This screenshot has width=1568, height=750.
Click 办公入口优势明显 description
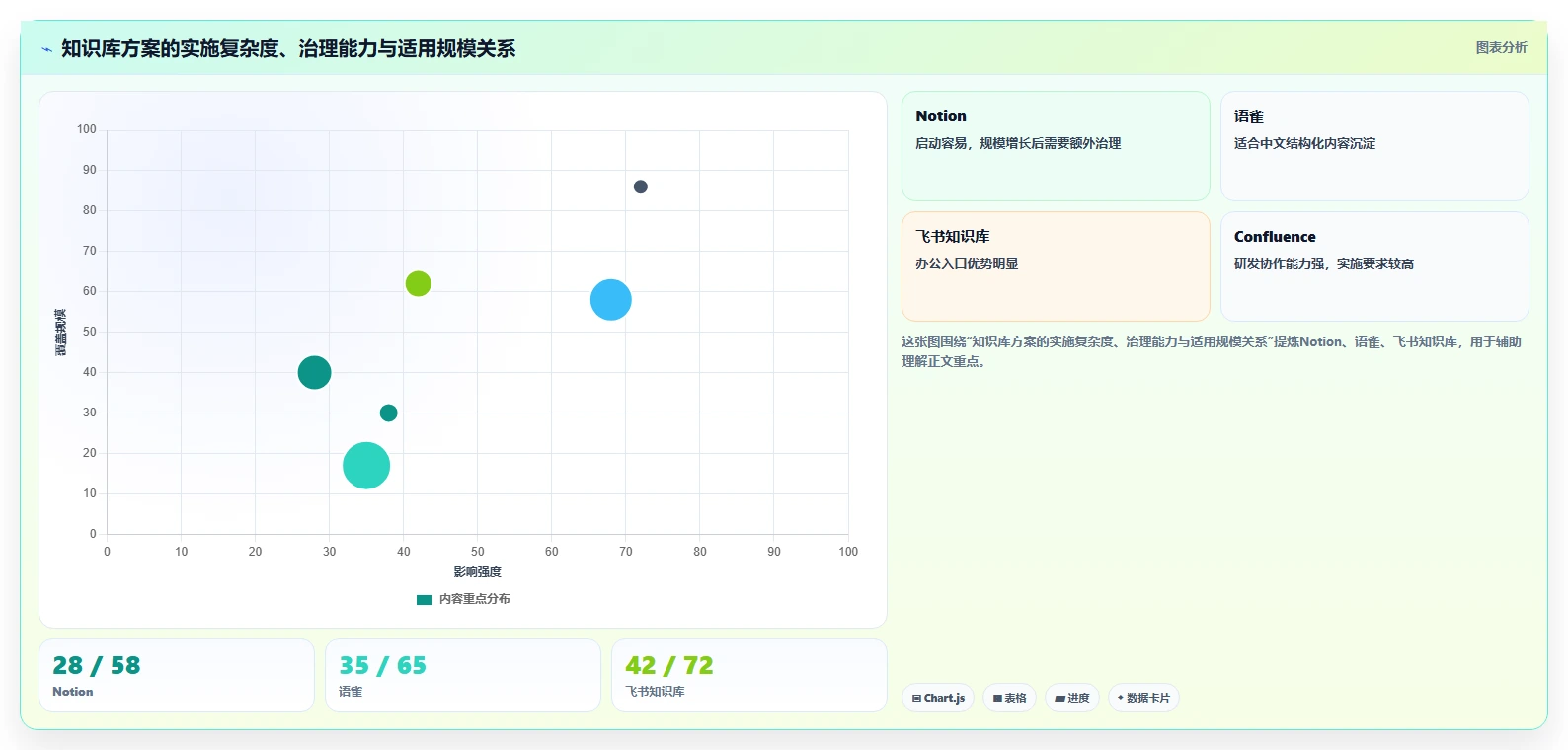967,263
